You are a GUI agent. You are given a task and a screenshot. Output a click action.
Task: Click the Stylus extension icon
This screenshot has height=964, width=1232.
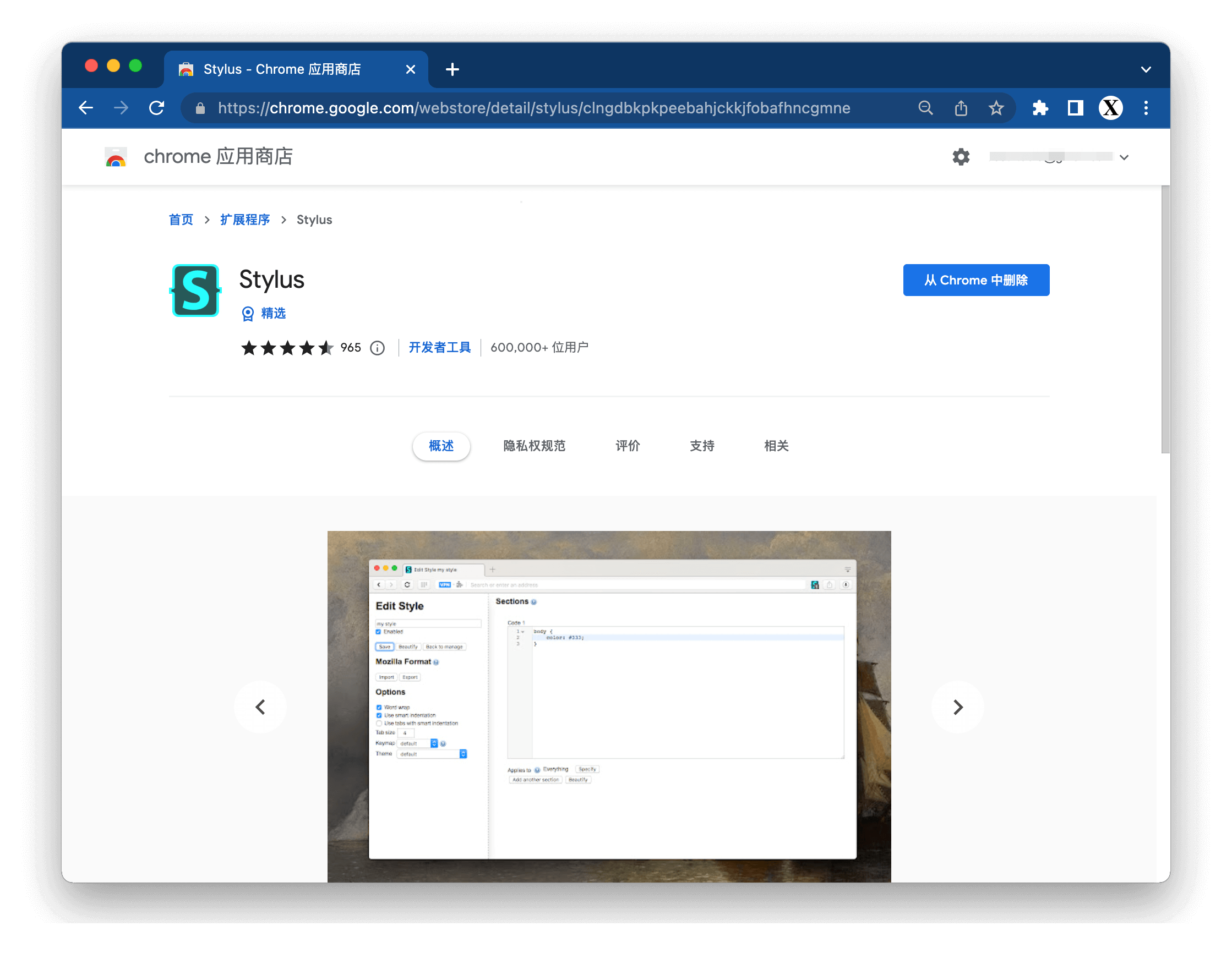pyautogui.click(x=195, y=290)
